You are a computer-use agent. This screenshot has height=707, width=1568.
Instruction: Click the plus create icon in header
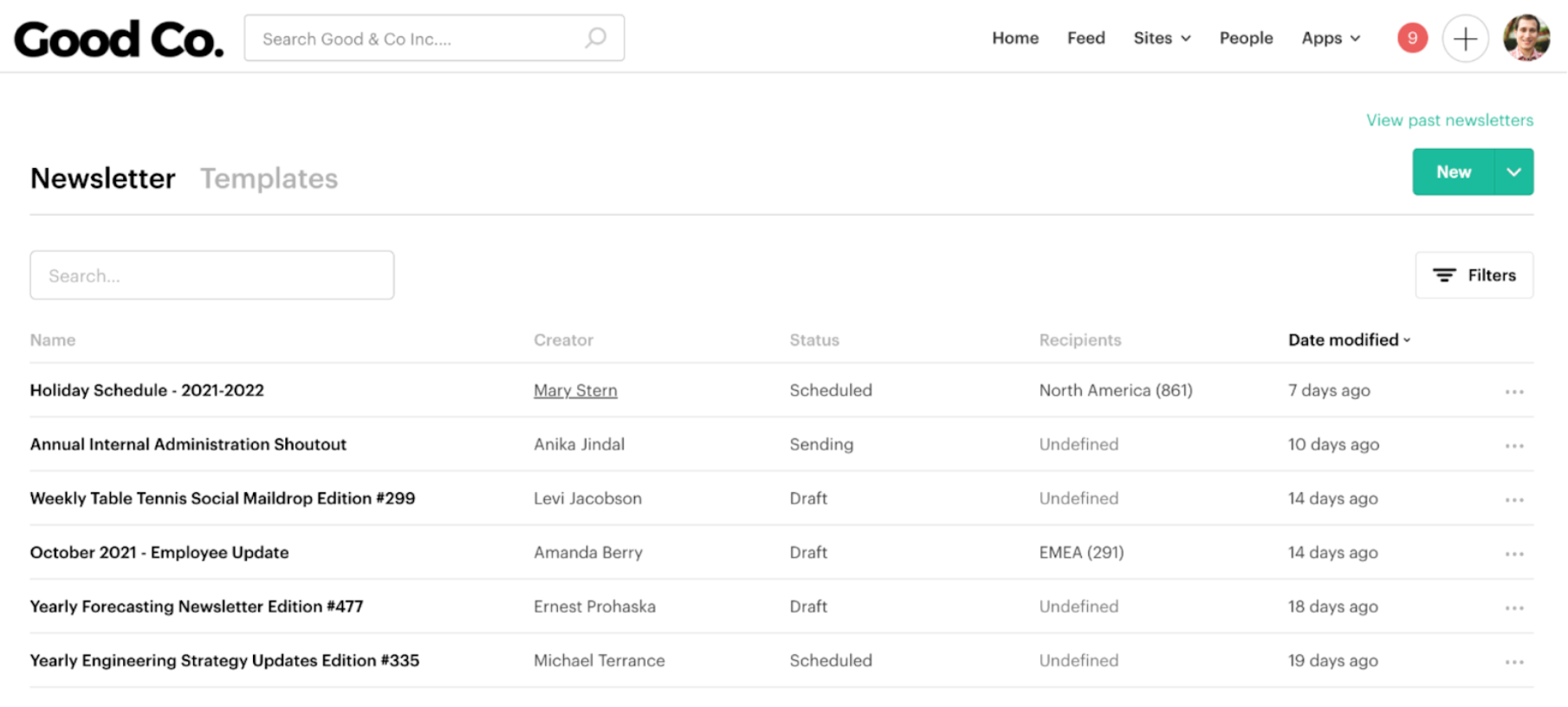pyautogui.click(x=1465, y=38)
